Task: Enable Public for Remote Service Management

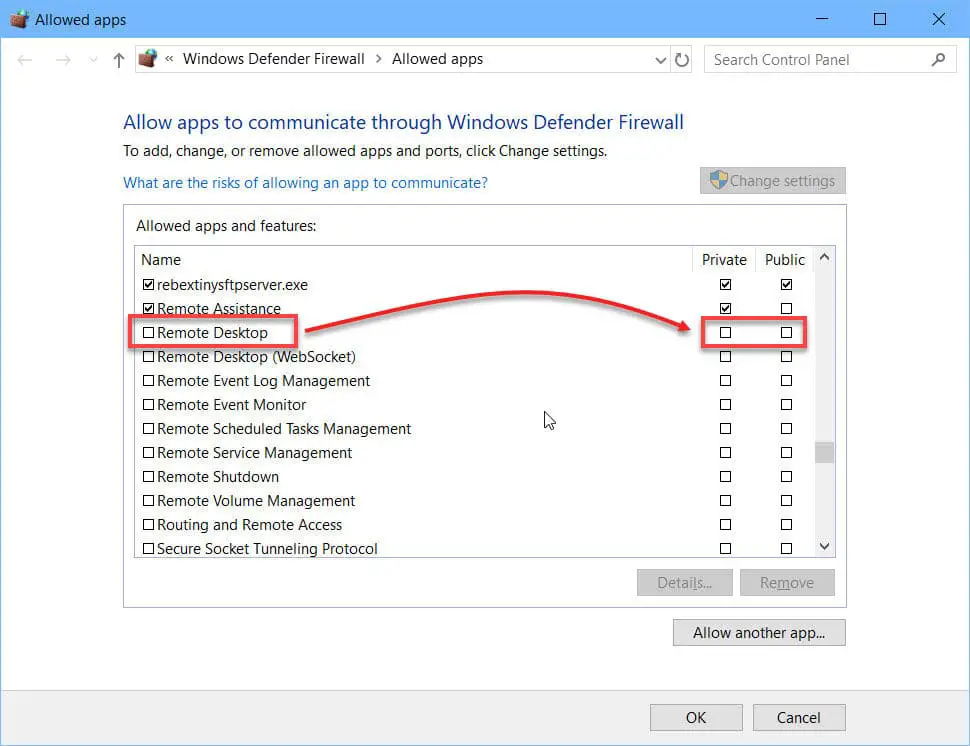Action: click(x=786, y=452)
